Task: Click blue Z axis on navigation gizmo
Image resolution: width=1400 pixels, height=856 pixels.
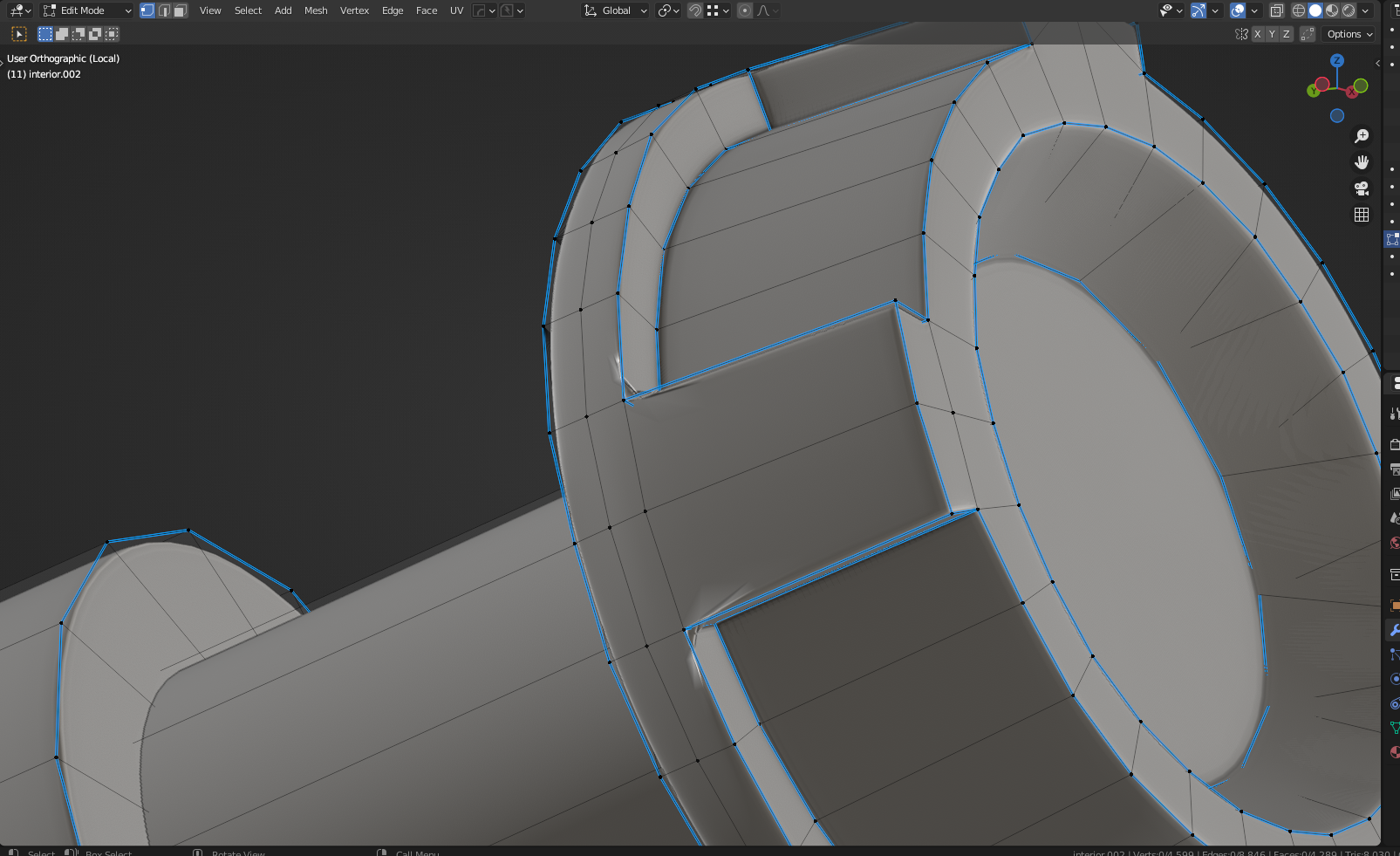Action: [x=1337, y=60]
